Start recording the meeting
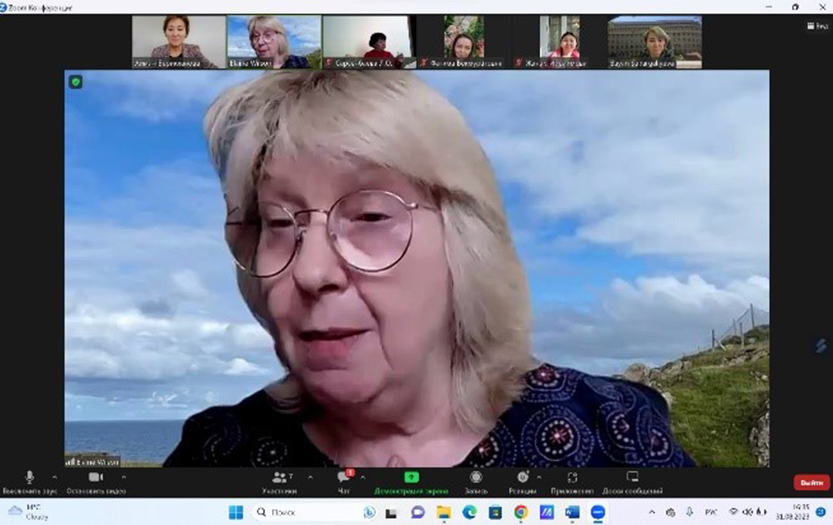 point(476,478)
